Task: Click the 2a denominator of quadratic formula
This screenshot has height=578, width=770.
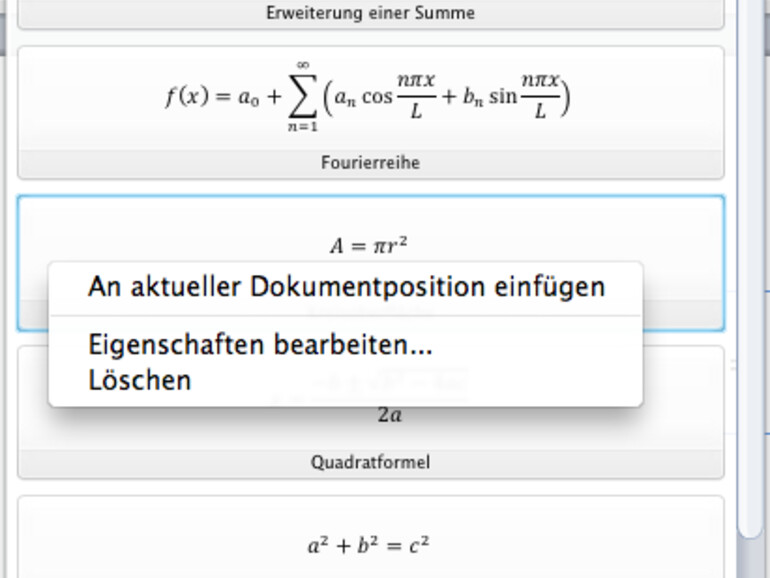Action: (390, 416)
